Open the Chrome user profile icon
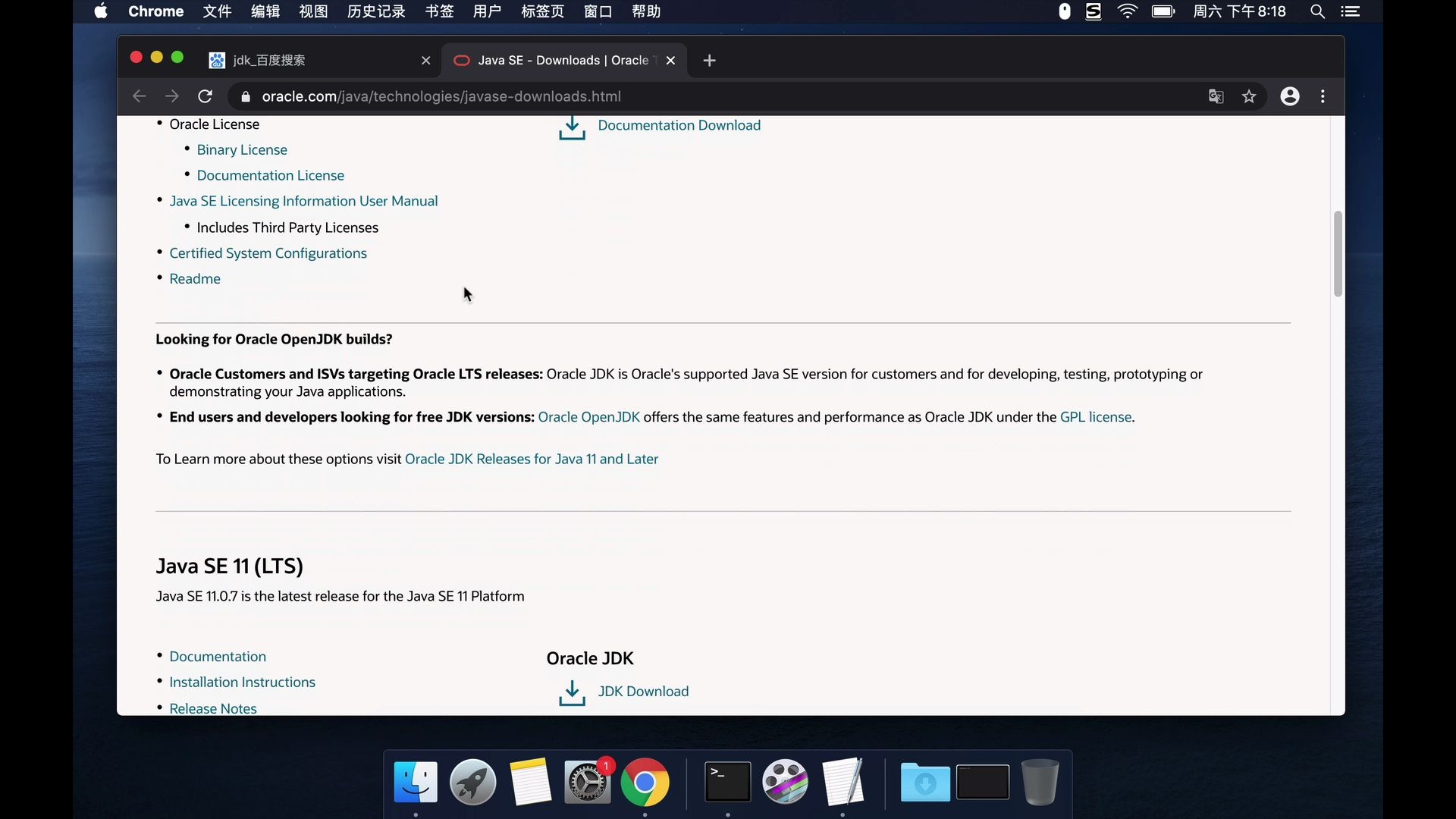This screenshot has height=819, width=1456. click(x=1290, y=96)
